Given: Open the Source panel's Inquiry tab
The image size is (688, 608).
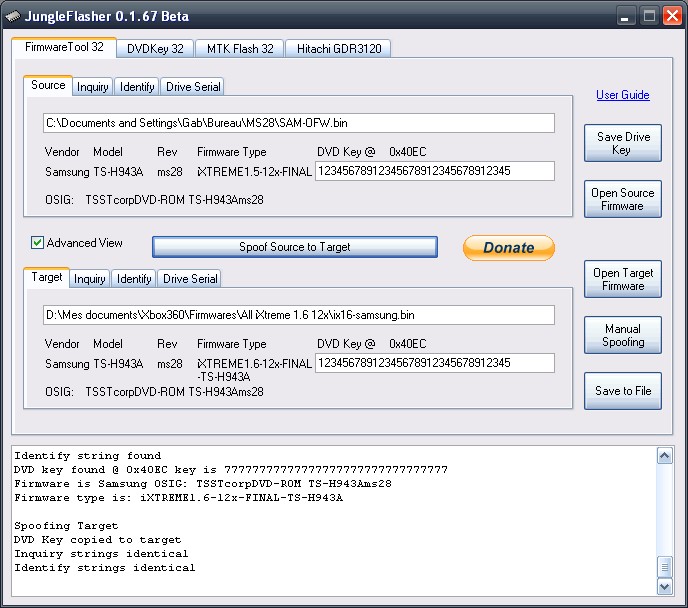Looking at the screenshot, I should pos(93,87).
